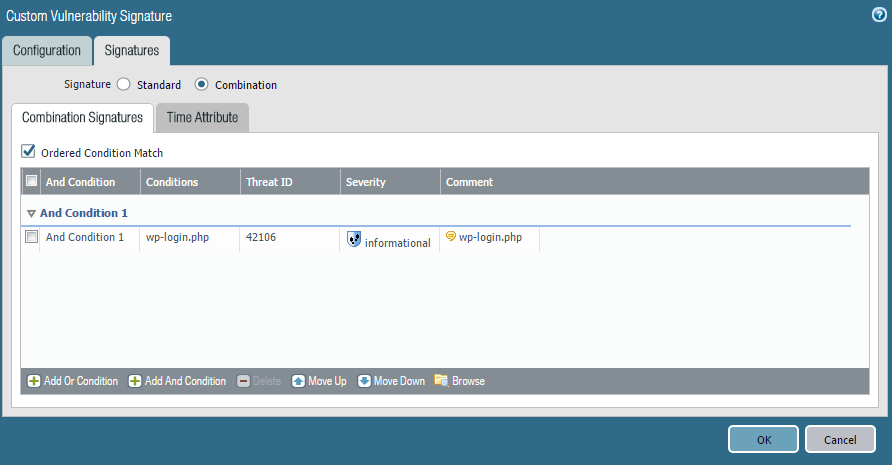Click the Add And Condition plus icon
Viewport: 892px width, 465px height.
(135, 381)
